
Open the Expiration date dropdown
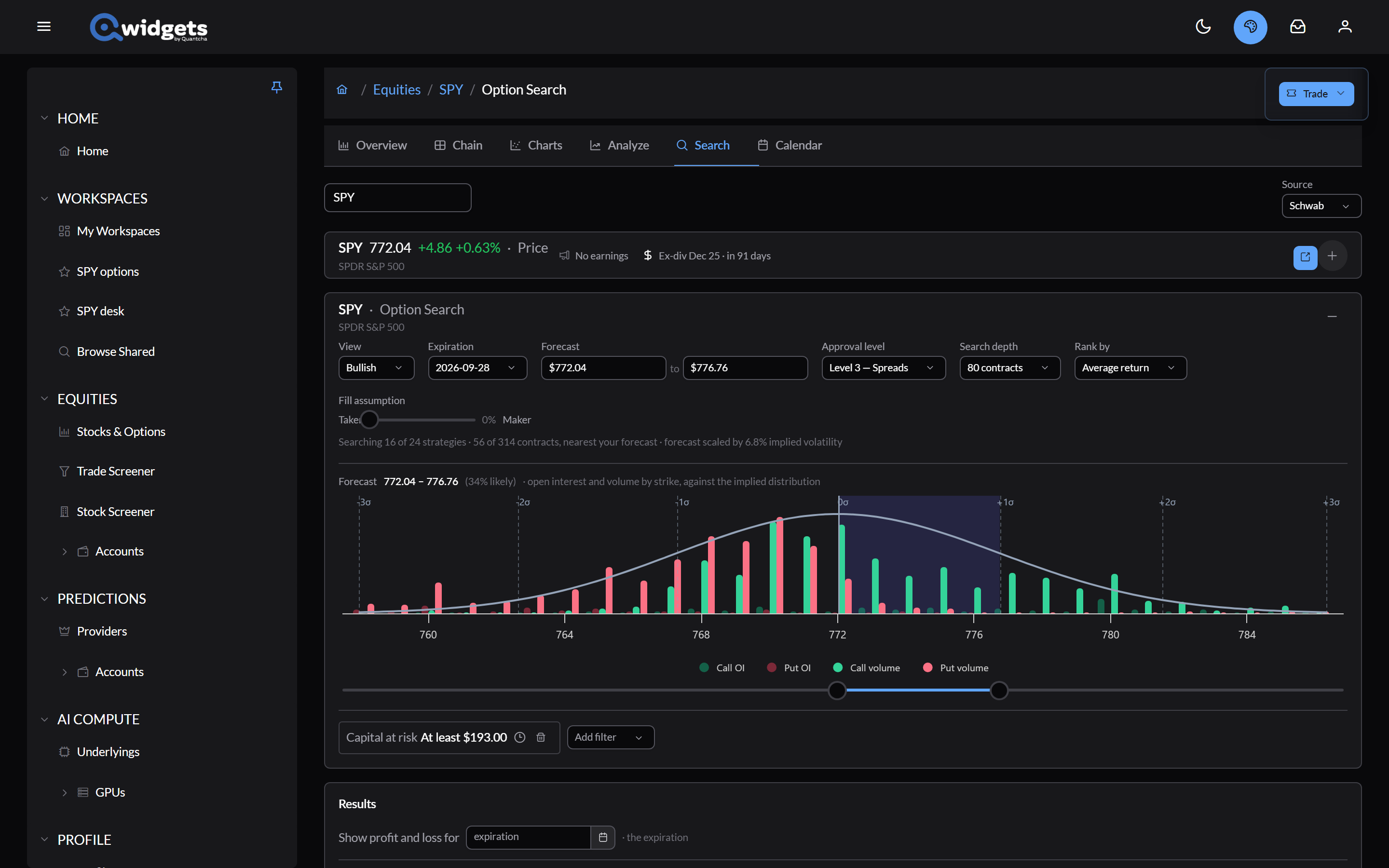point(477,368)
